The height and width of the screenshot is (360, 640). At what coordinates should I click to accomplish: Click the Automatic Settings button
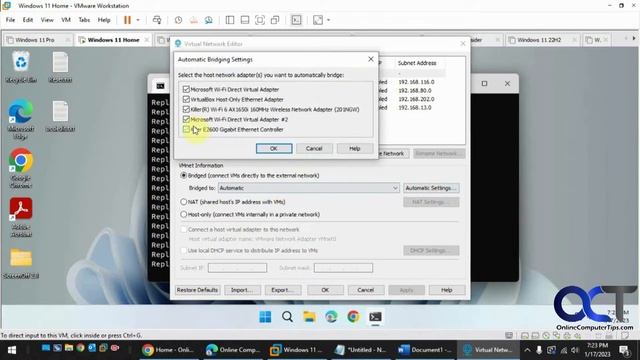(x=431, y=188)
